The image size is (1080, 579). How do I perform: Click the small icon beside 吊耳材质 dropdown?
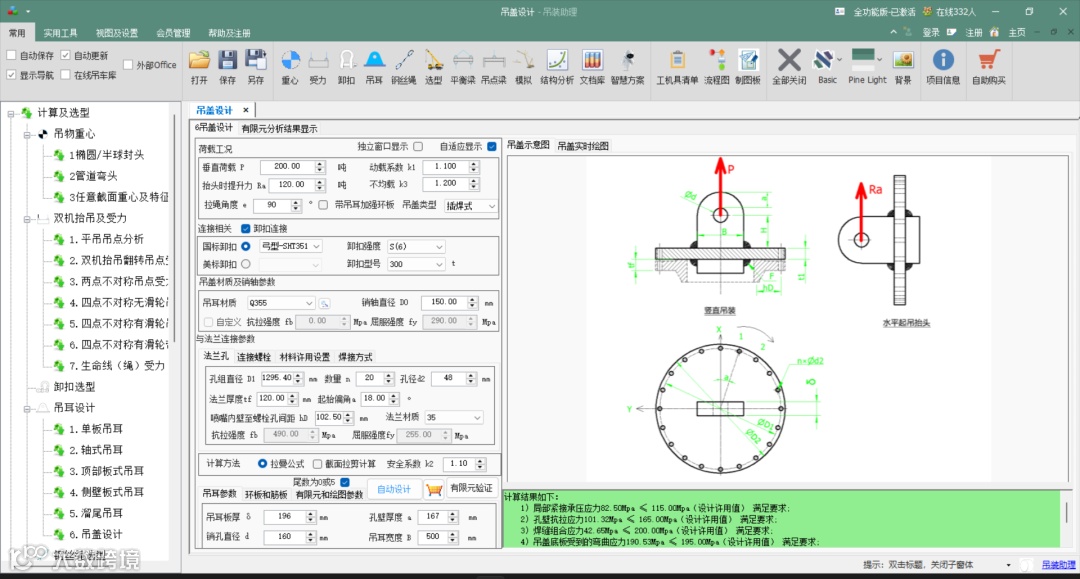click(324, 303)
